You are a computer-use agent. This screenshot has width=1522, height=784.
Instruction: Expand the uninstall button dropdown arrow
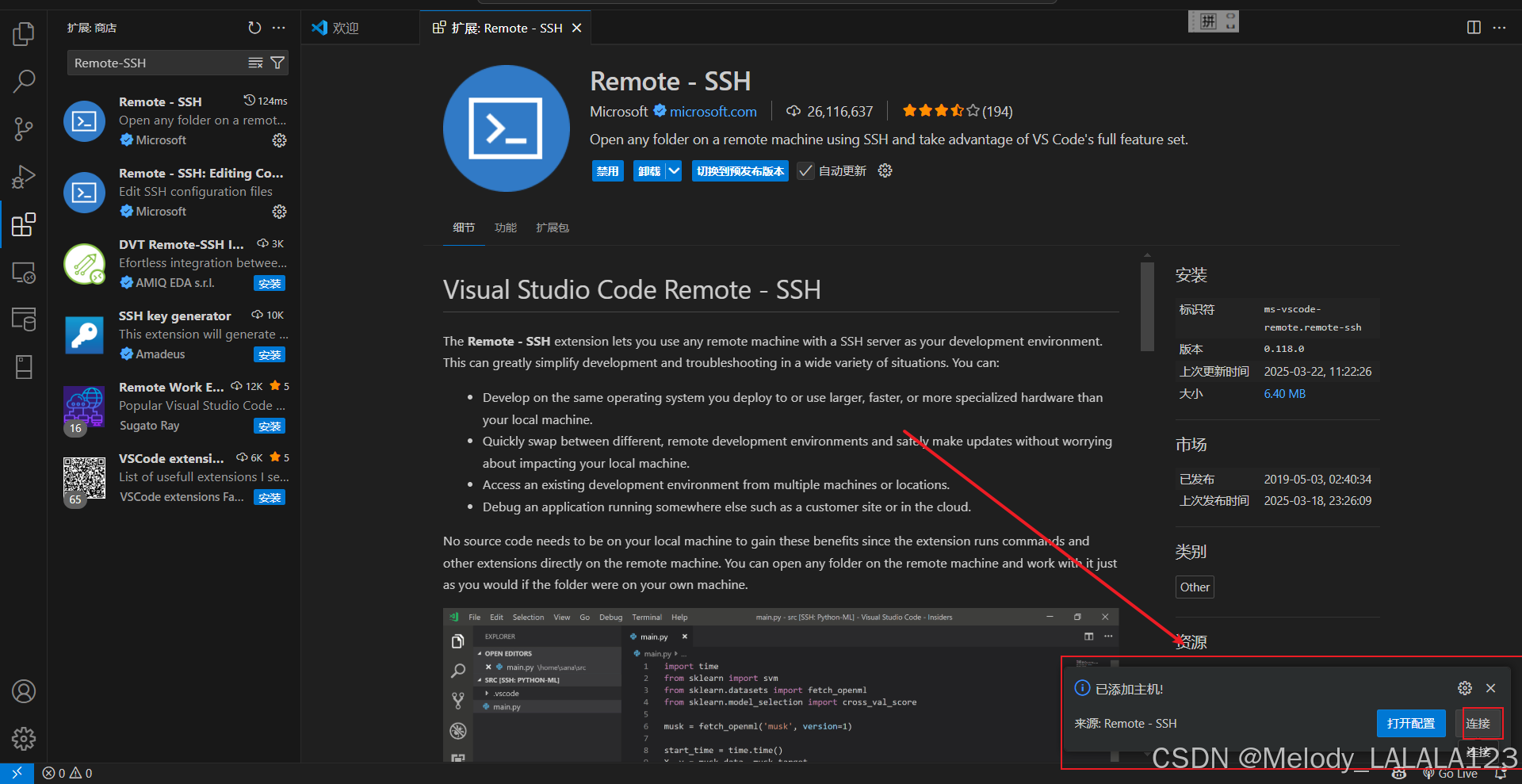pyautogui.click(x=674, y=170)
